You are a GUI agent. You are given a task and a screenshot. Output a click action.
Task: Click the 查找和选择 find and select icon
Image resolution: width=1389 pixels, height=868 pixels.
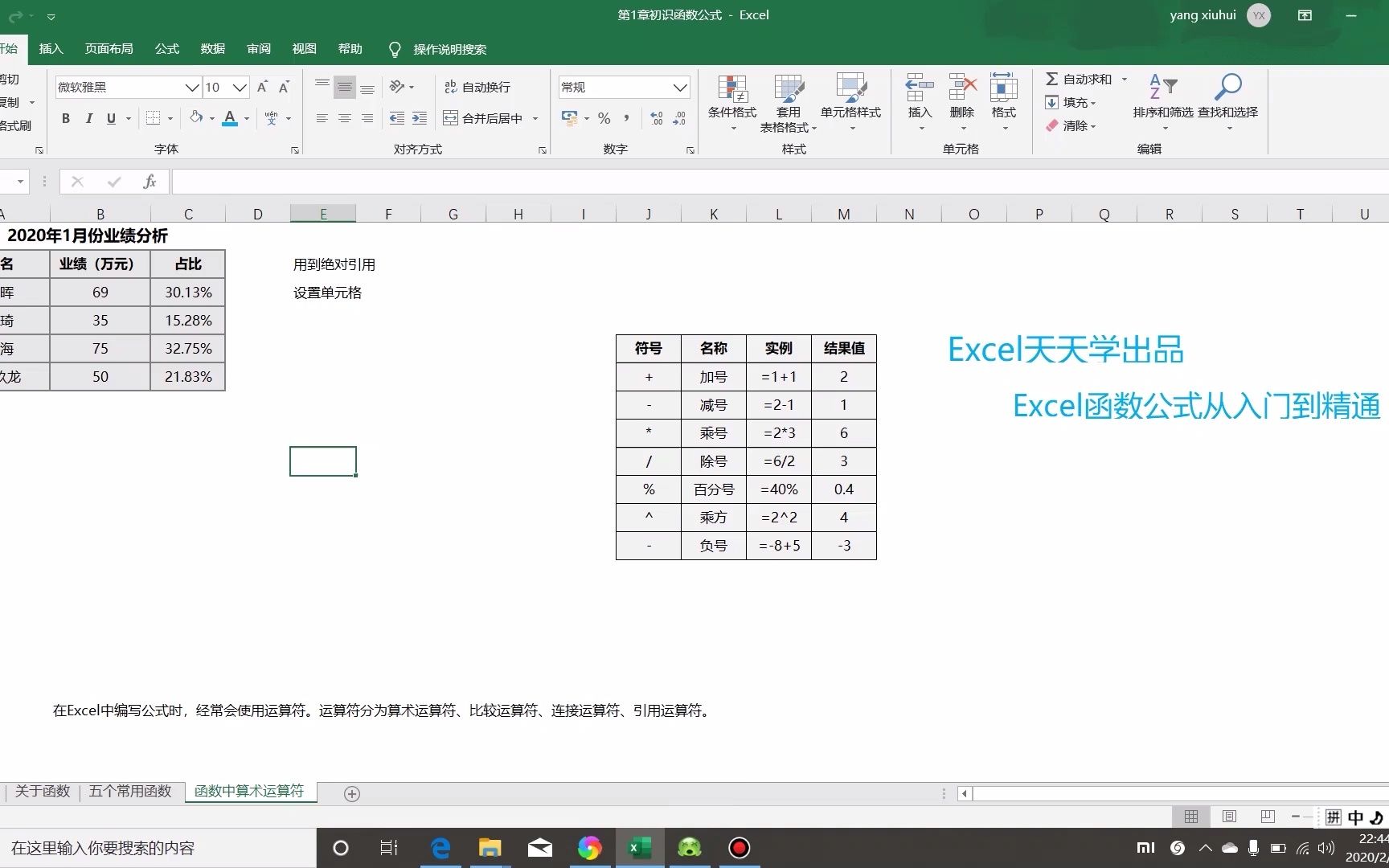coord(1227,96)
